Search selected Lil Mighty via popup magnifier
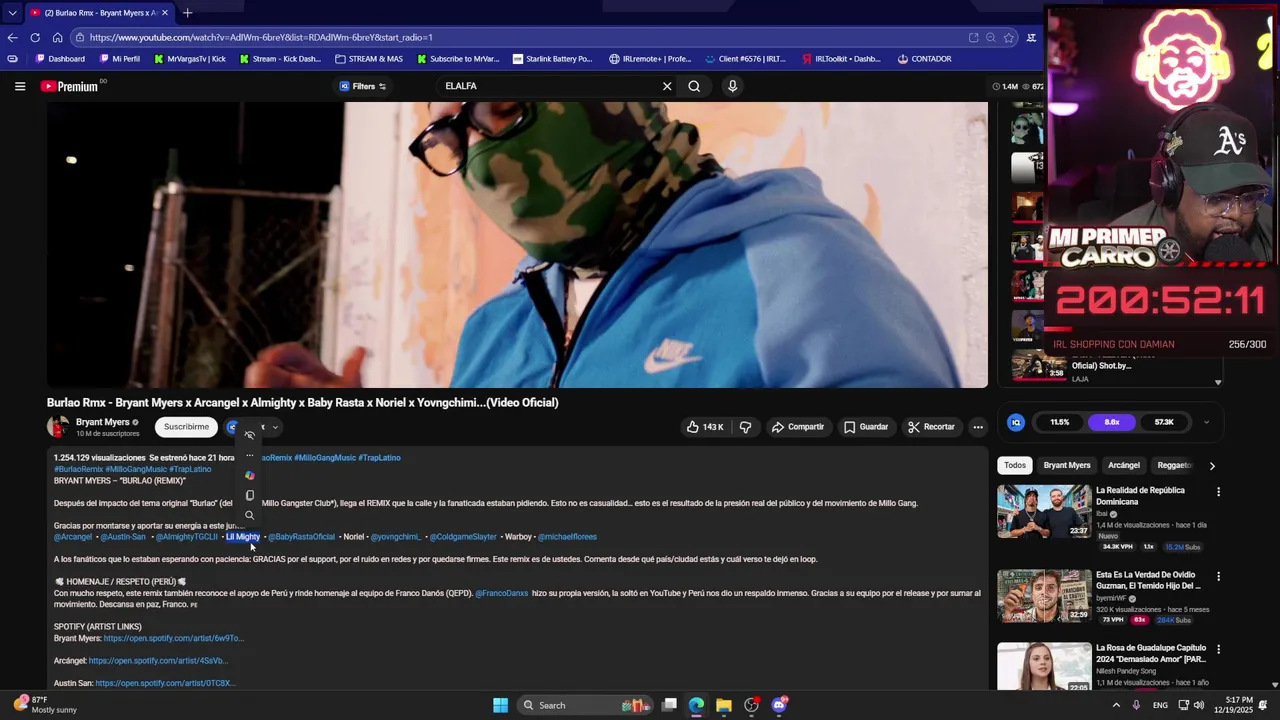 pyautogui.click(x=250, y=515)
